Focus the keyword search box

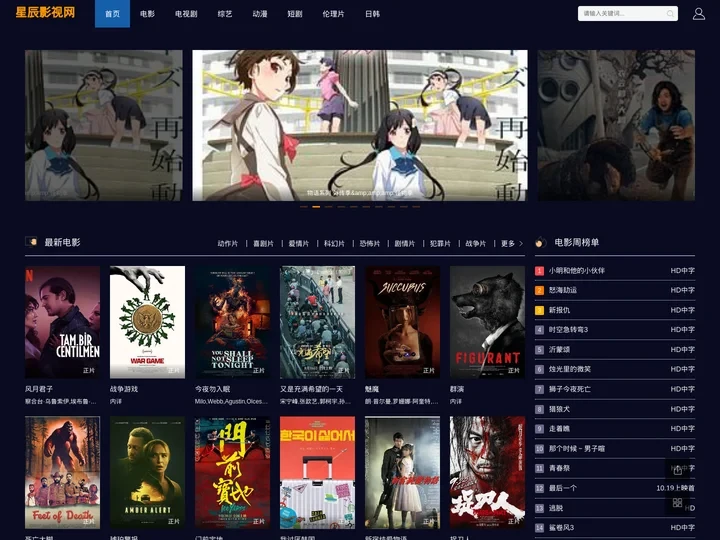[627, 14]
